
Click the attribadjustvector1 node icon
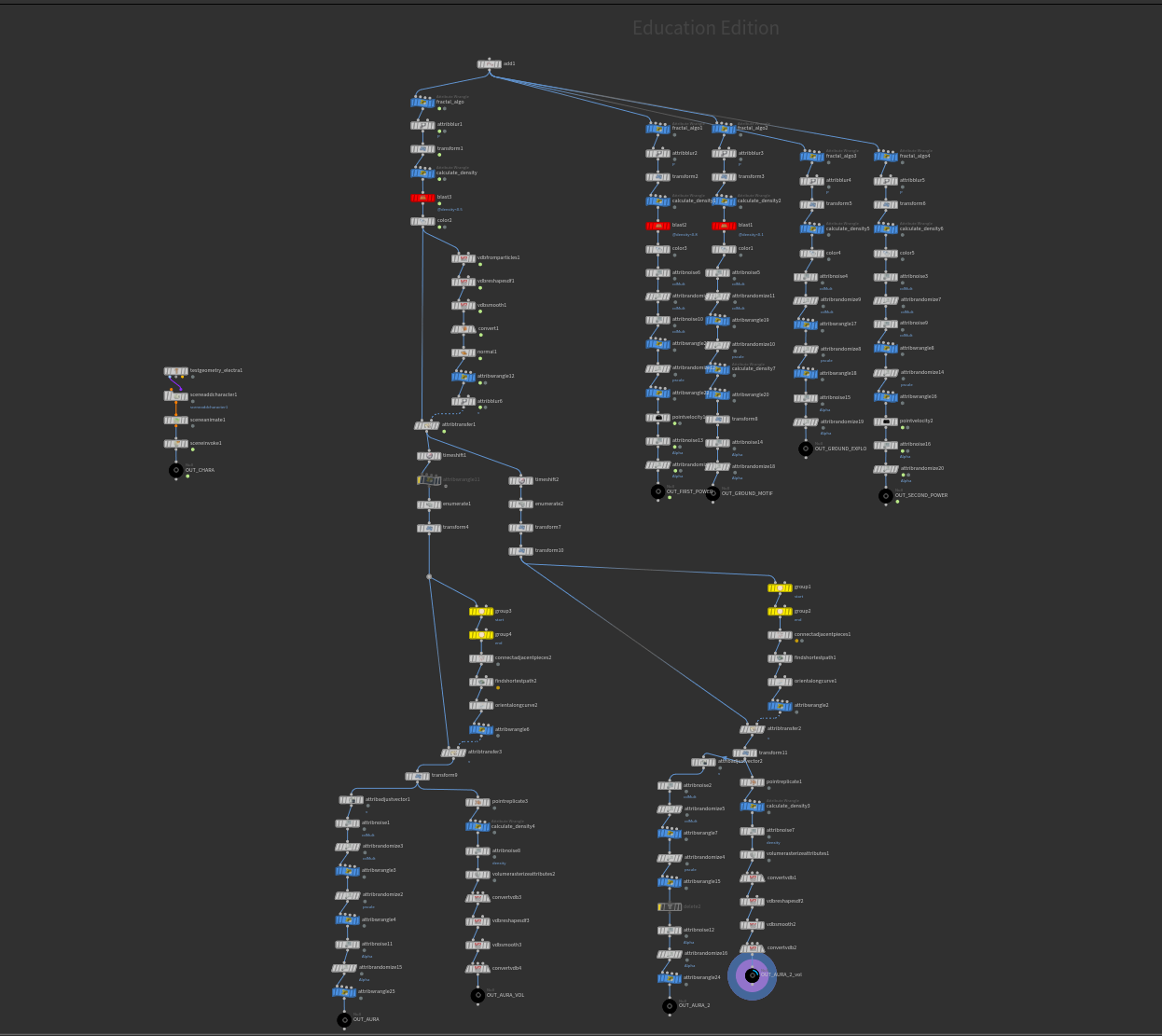(x=351, y=800)
